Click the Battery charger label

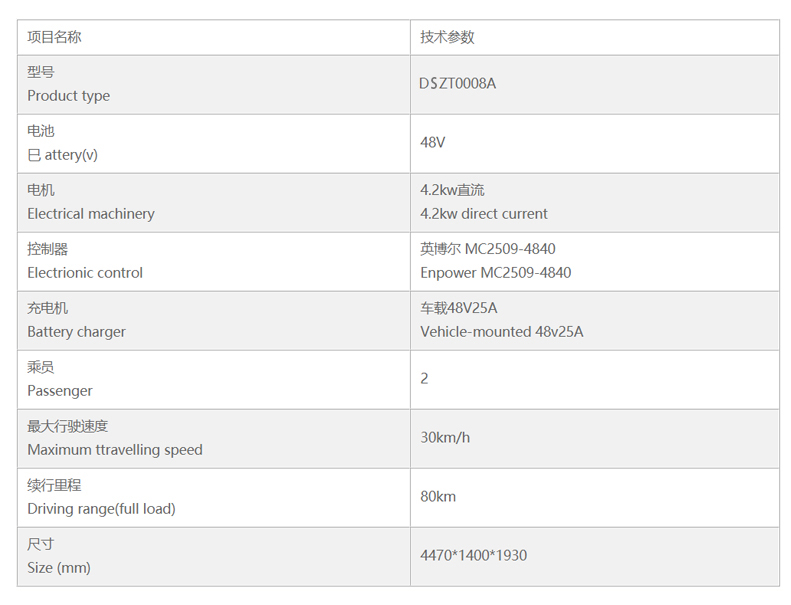click(76, 332)
